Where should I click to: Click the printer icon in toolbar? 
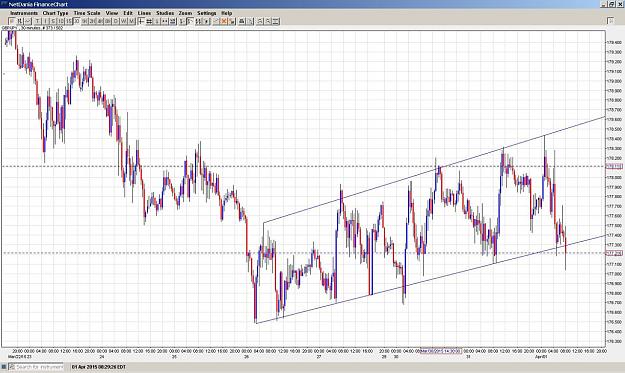[242, 21]
